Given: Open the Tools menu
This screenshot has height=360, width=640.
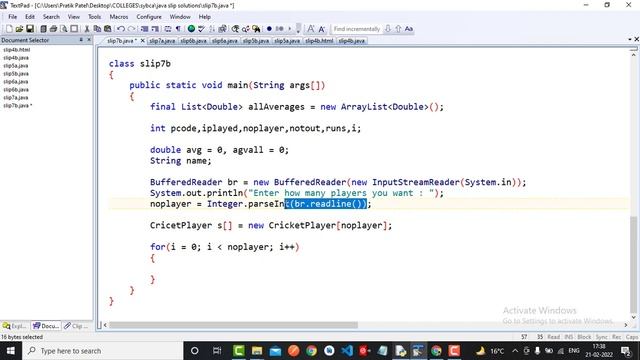Looking at the screenshot, I should coord(94,17).
